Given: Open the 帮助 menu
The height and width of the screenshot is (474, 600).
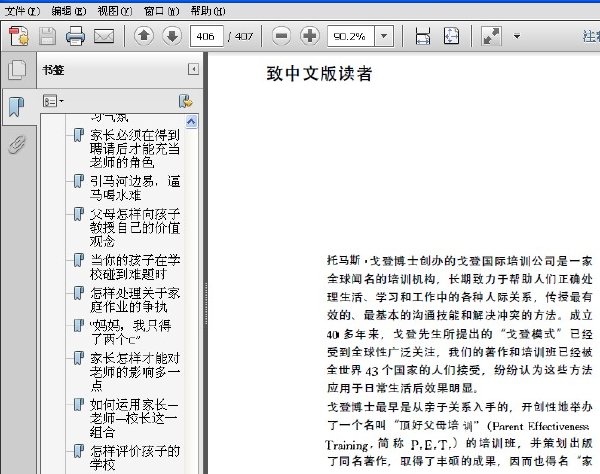Looking at the screenshot, I should (208, 11).
